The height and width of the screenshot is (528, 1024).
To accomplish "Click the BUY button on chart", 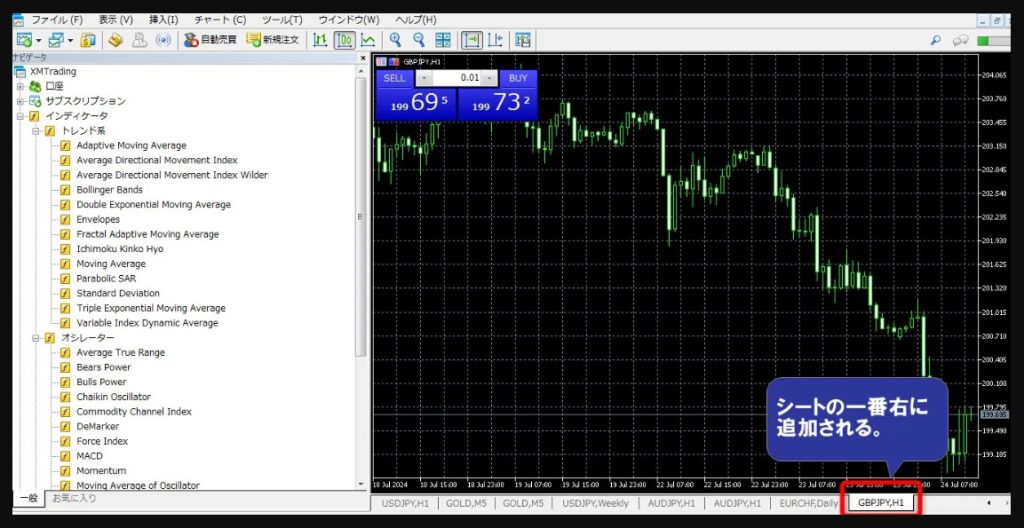I will coord(518,78).
